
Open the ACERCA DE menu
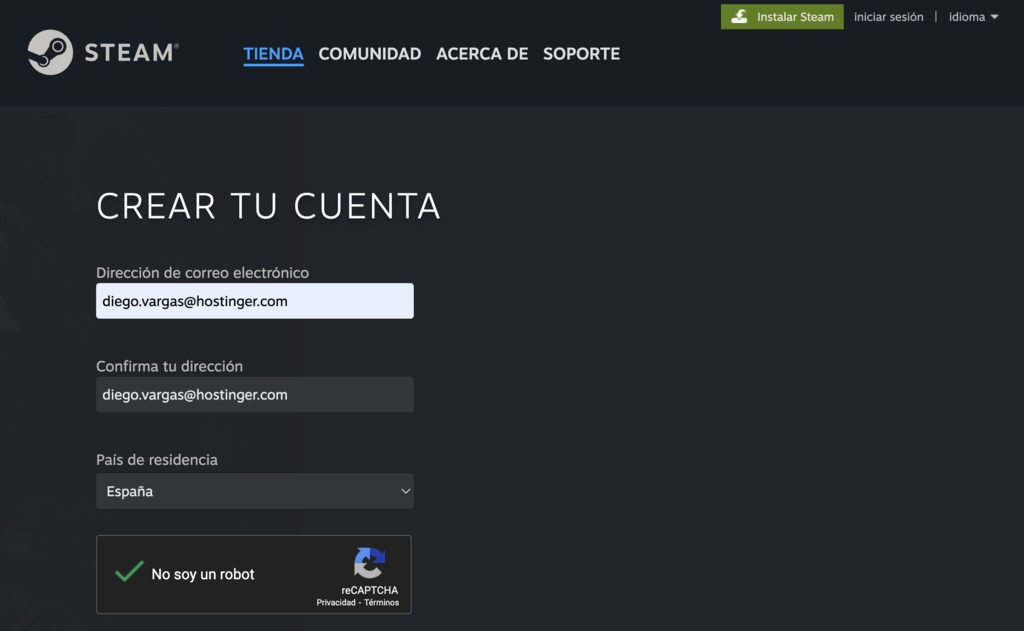[x=482, y=54]
